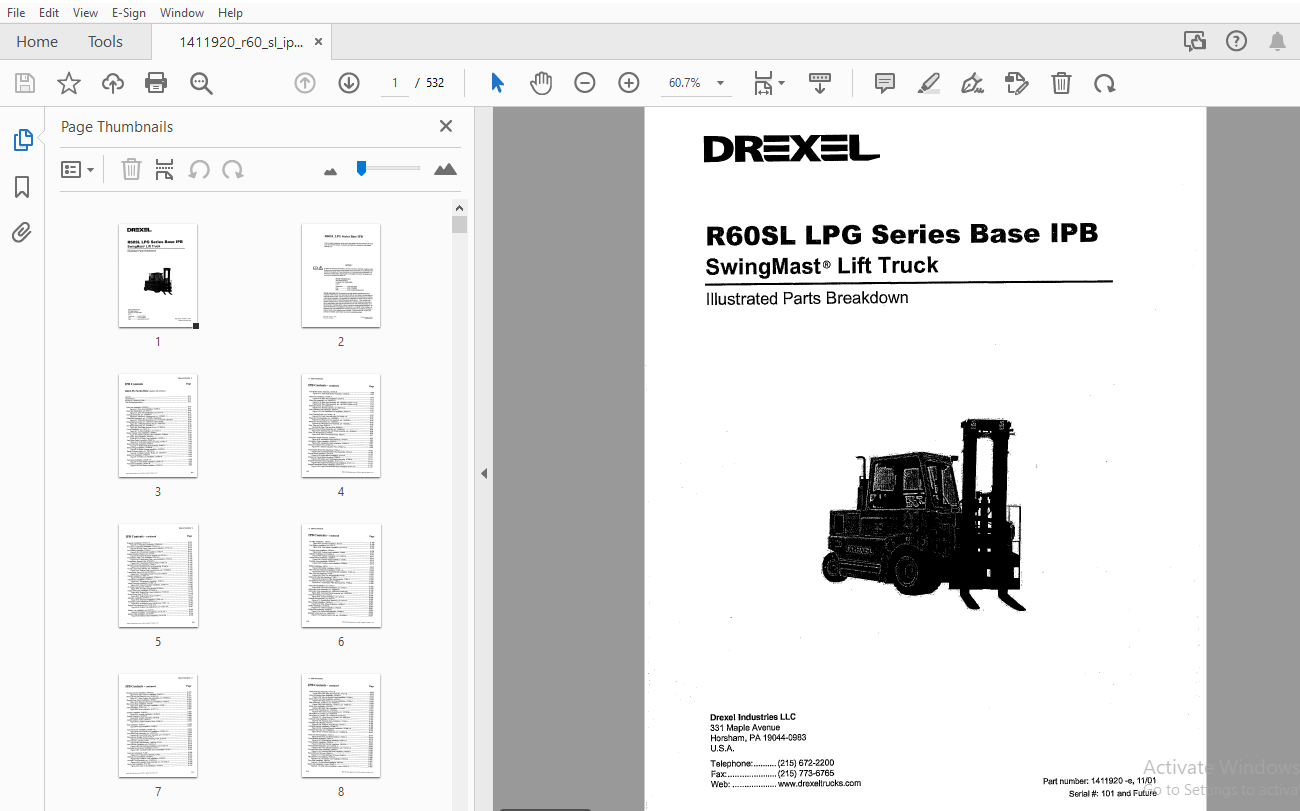This screenshot has height=811, width=1300.
Task: Bookmark the file with the star icon
Action: click(x=68, y=83)
